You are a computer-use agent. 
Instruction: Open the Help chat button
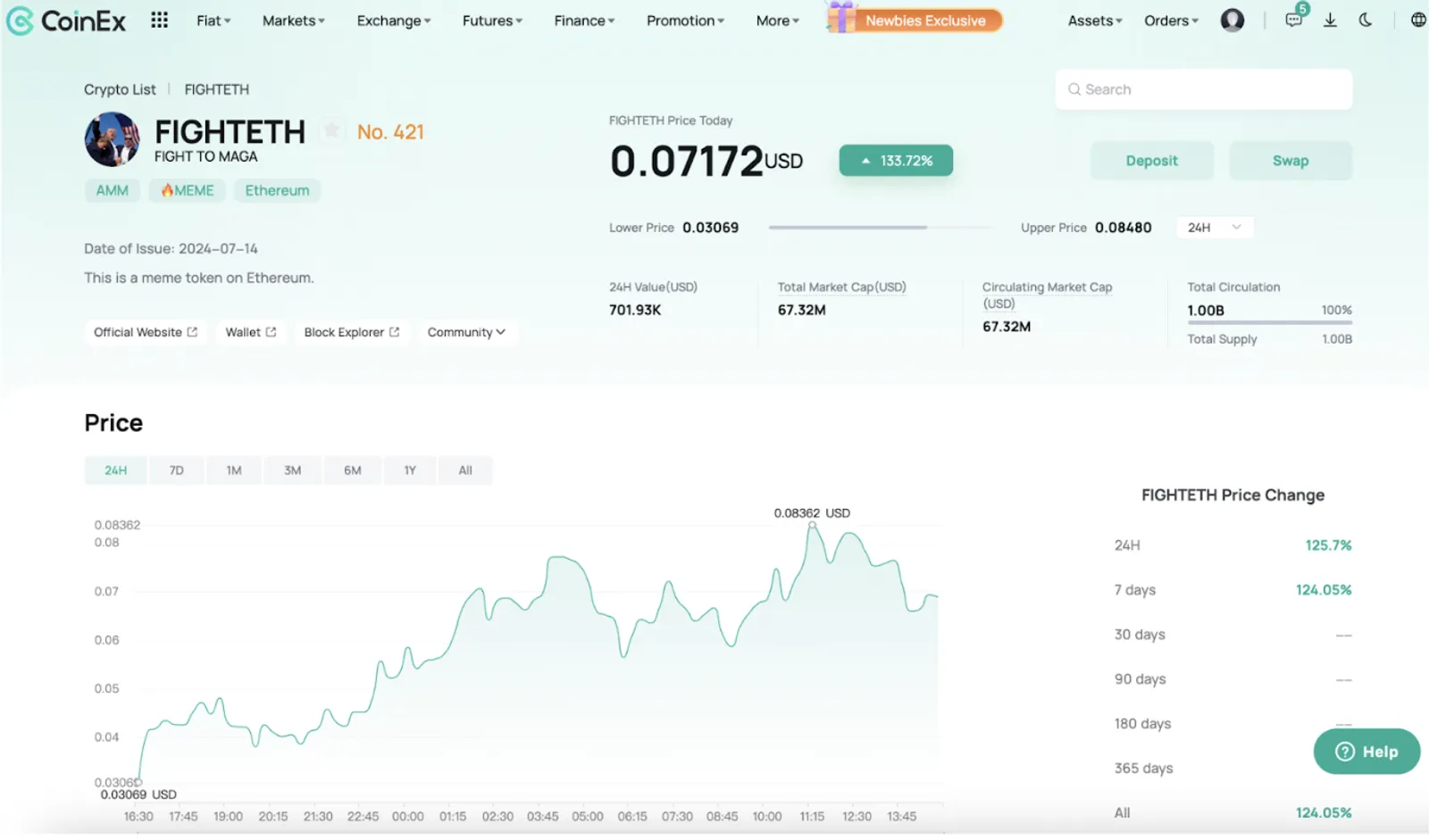click(x=1366, y=752)
